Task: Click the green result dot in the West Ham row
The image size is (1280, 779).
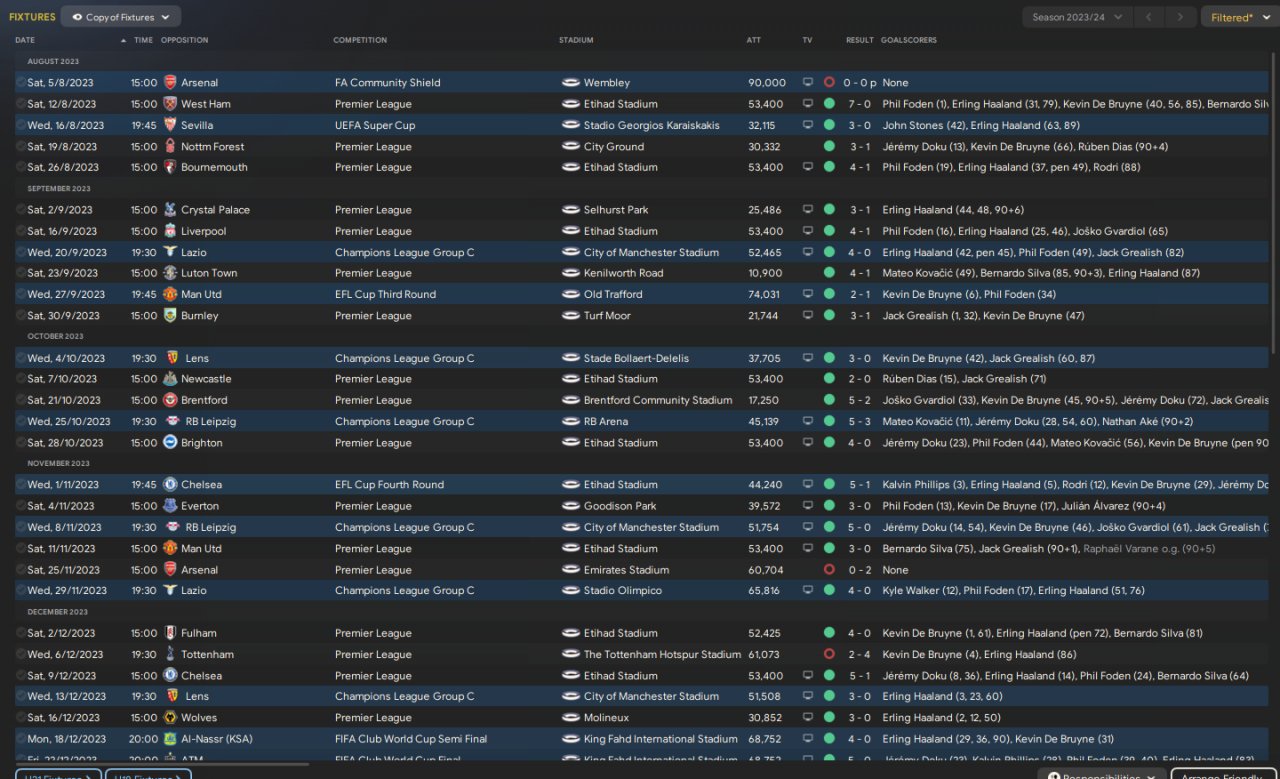Action: 829,104
